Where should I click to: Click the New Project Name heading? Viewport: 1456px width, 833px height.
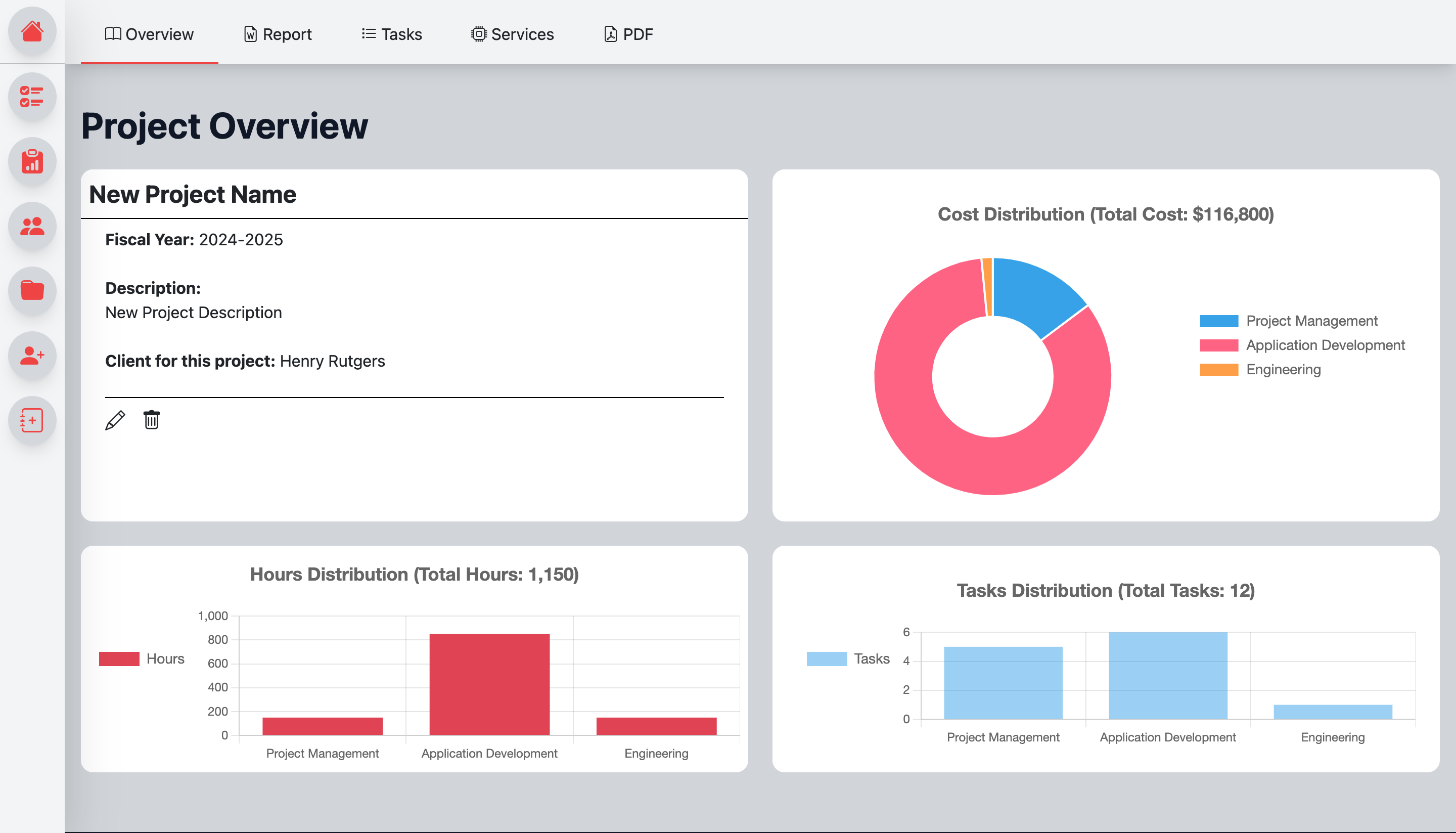(193, 195)
